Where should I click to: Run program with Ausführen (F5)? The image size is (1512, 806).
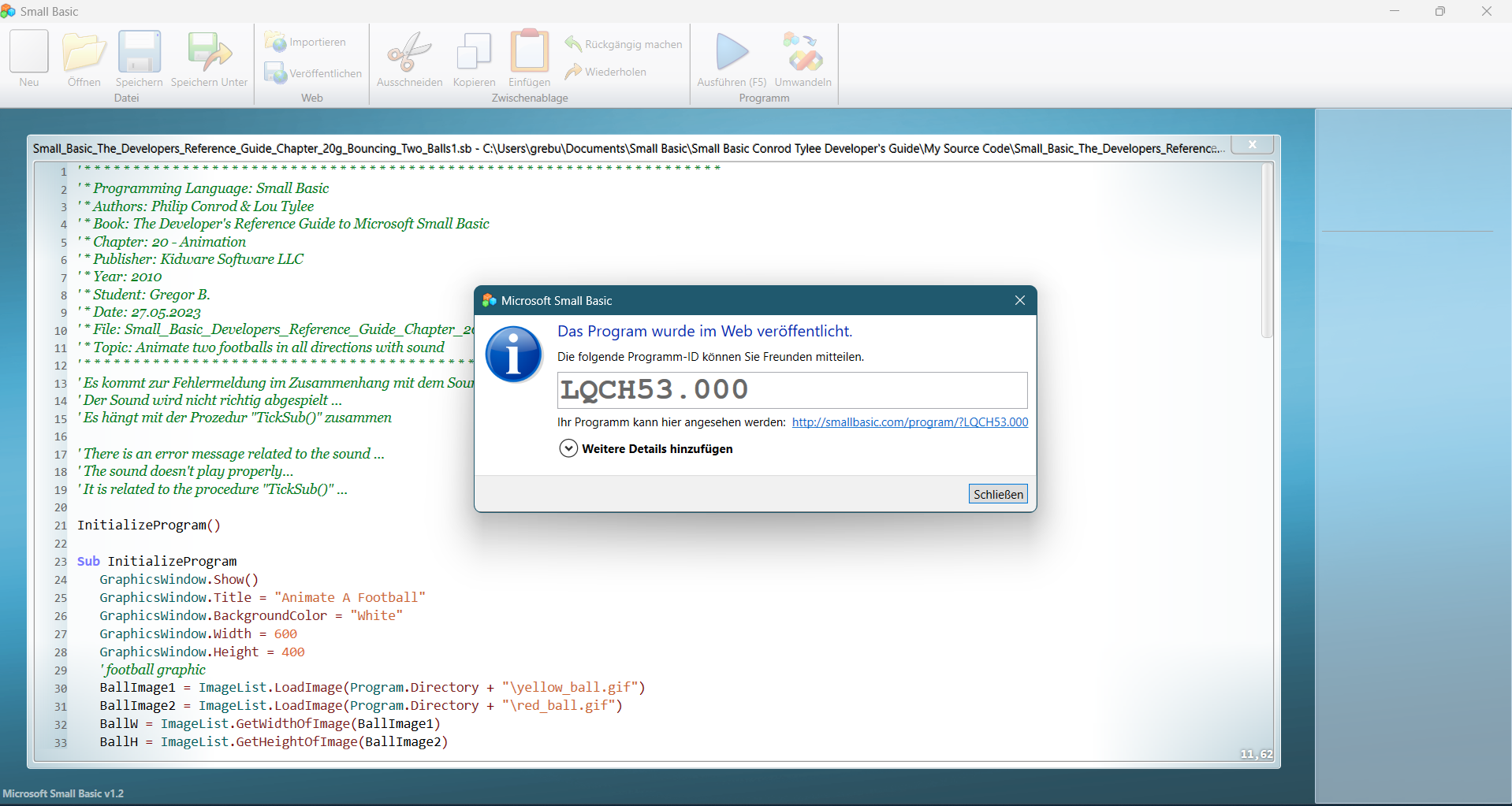pos(732,59)
